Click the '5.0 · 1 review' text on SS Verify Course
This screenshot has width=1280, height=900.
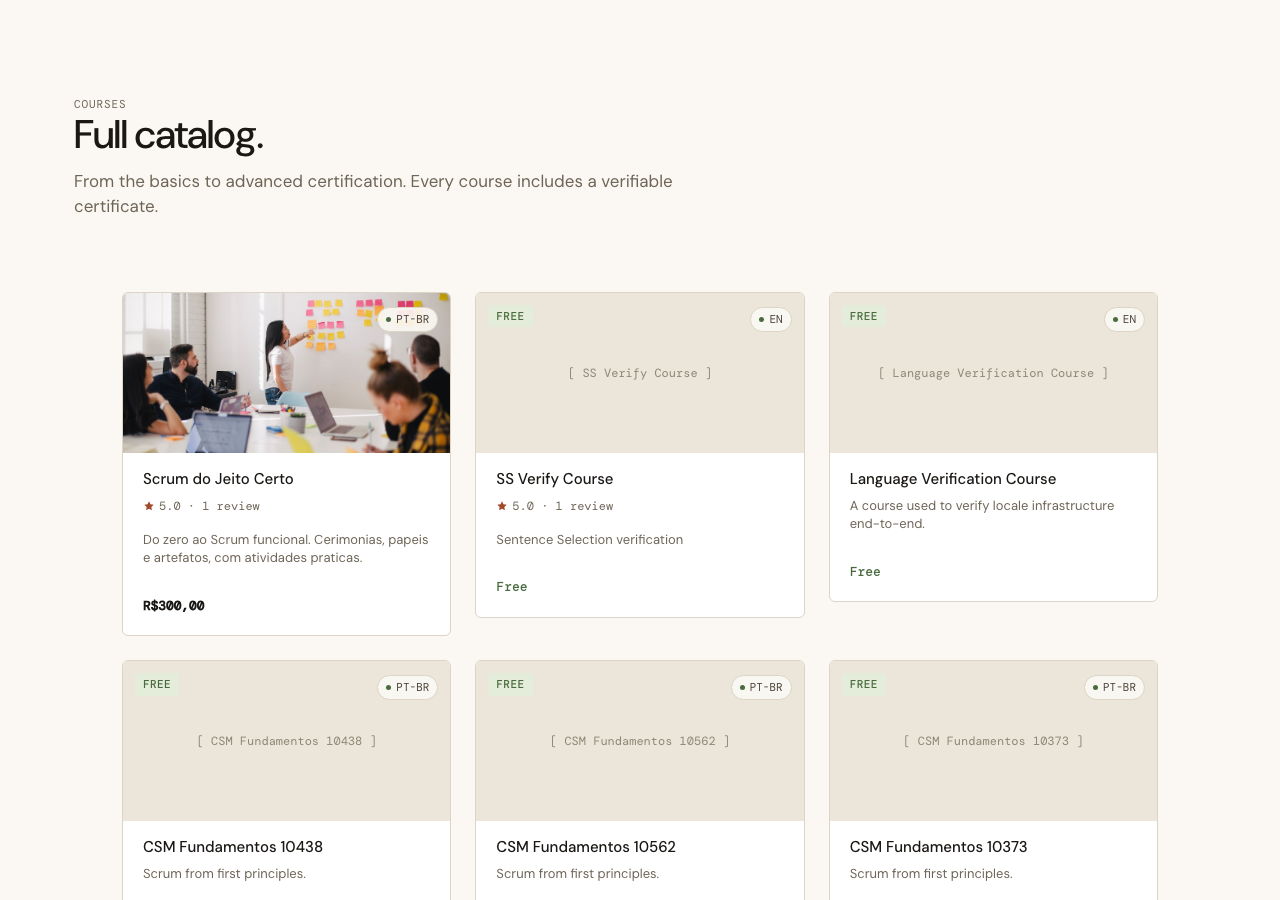[x=563, y=506]
